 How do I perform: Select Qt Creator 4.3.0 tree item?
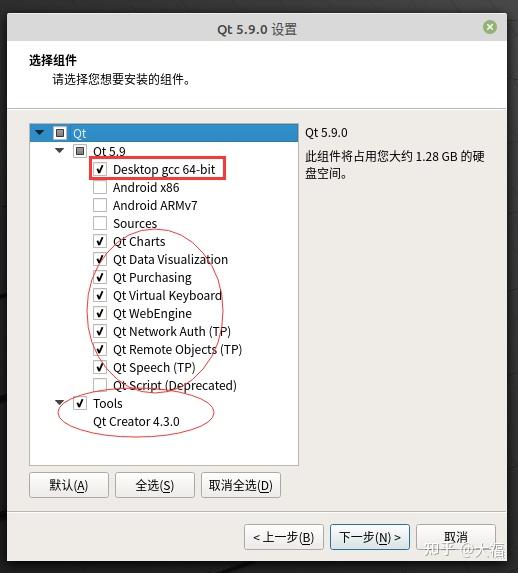pyautogui.click(x=136, y=421)
